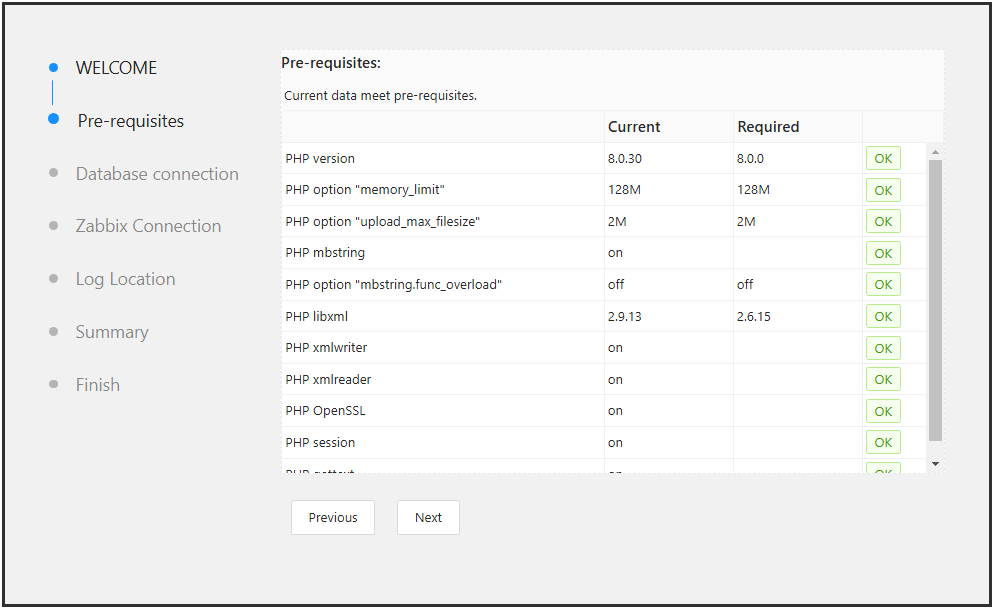Click scrollbar down arrow in requirements table

[x=935, y=464]
